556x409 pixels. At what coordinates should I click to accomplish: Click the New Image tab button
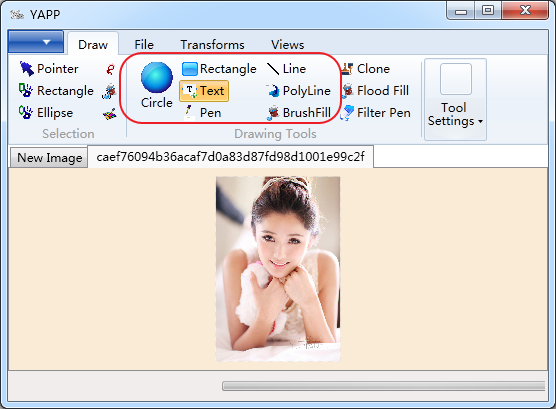click(x=50, y=157)
